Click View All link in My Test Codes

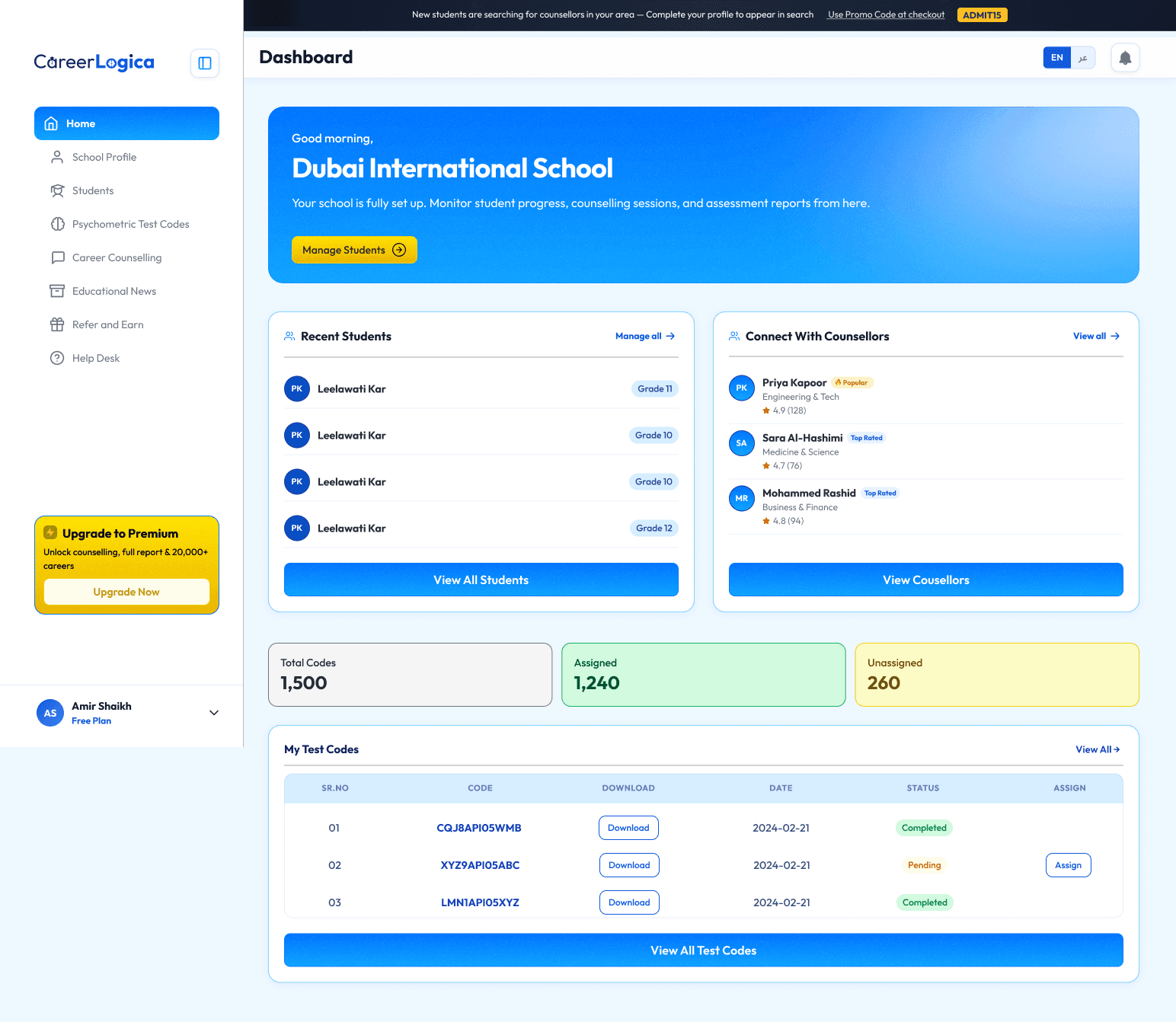pyautogui.click(x=1098, y=749)
